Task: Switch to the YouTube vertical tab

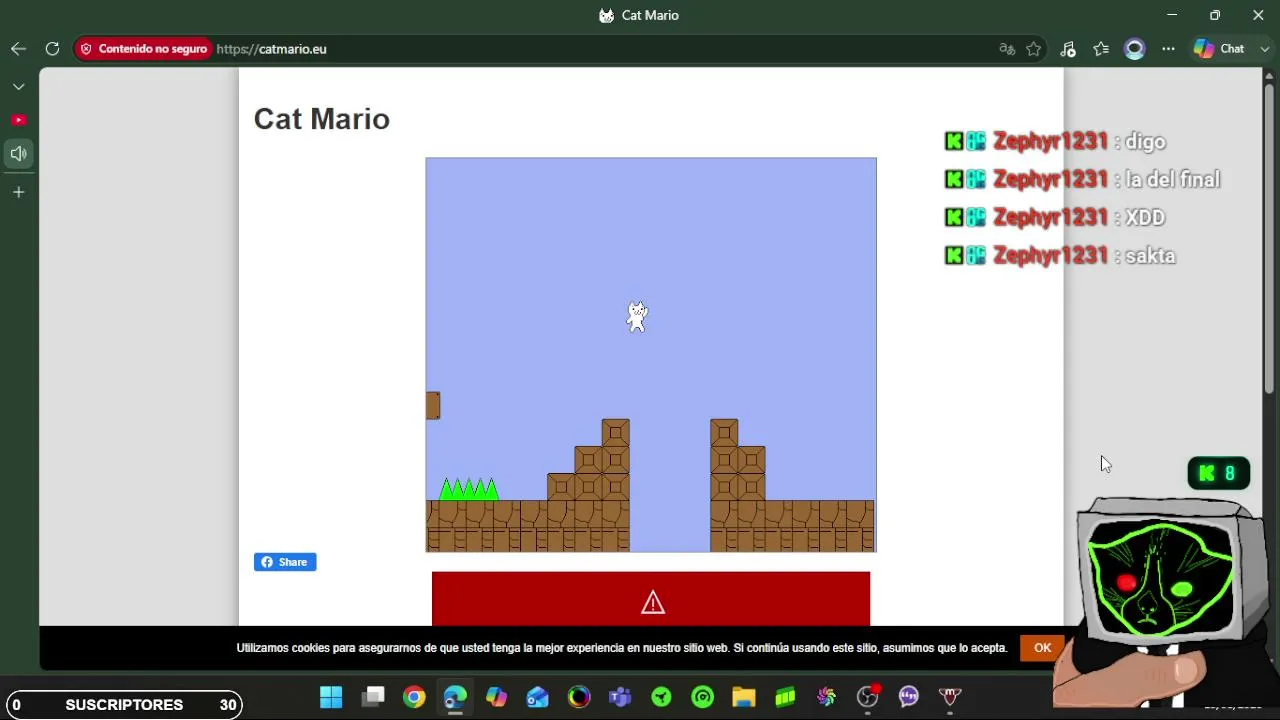Action: click(x=18, y=120)
